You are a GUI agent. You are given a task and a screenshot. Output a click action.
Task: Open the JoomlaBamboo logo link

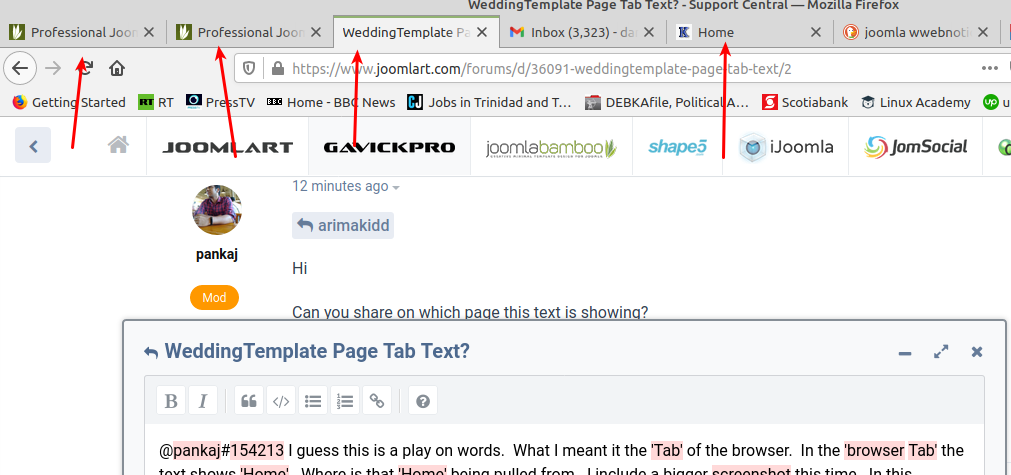pos(551,148)
